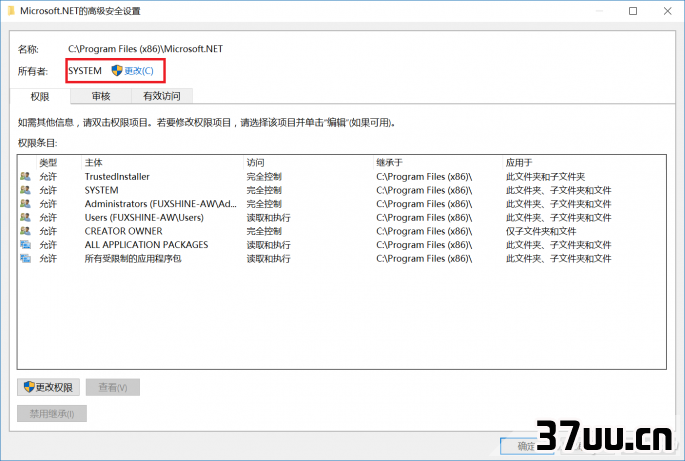The image size is (685, 461).
Task: Click the greyed 查看(V) button
Action: [x=113, y=387]
